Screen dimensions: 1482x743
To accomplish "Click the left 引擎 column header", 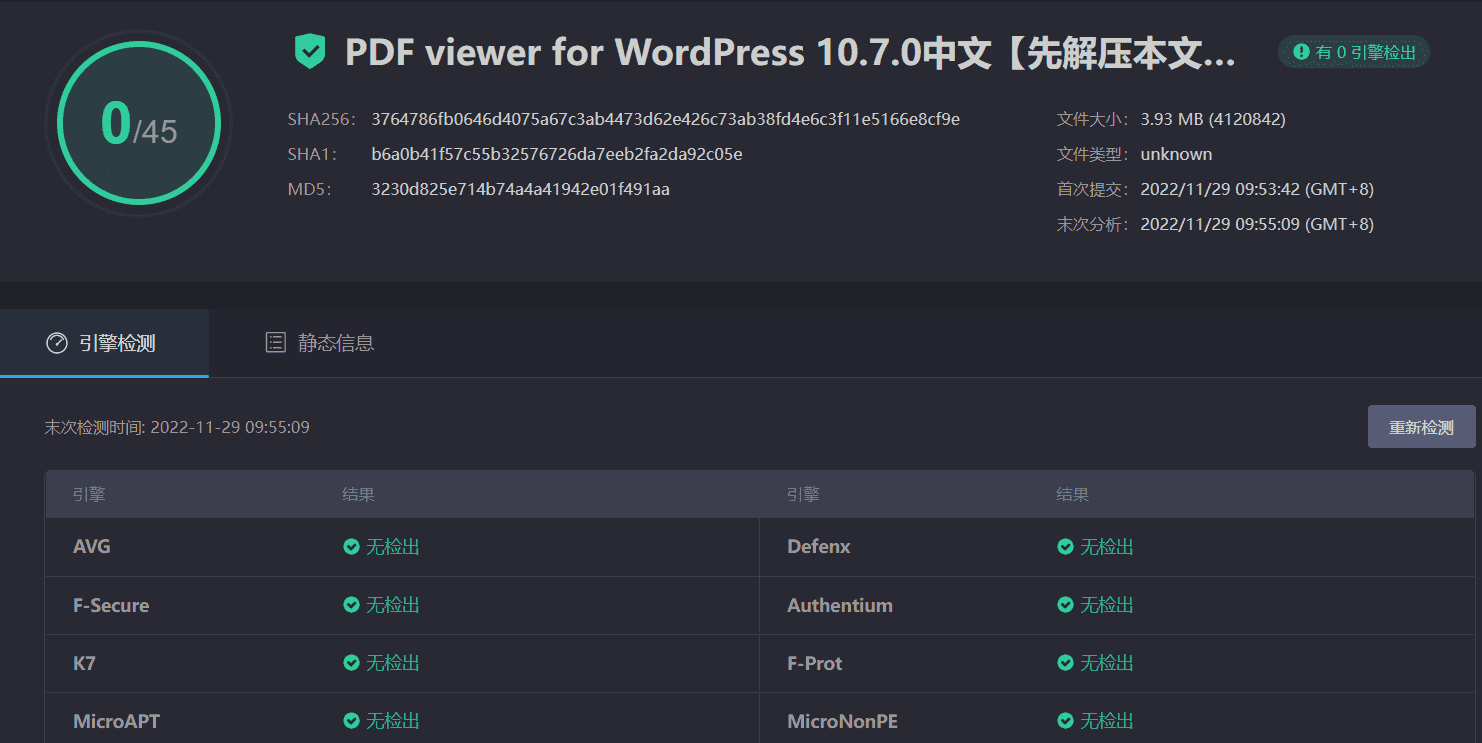I will pyautogui.click(x=89, y=494).
